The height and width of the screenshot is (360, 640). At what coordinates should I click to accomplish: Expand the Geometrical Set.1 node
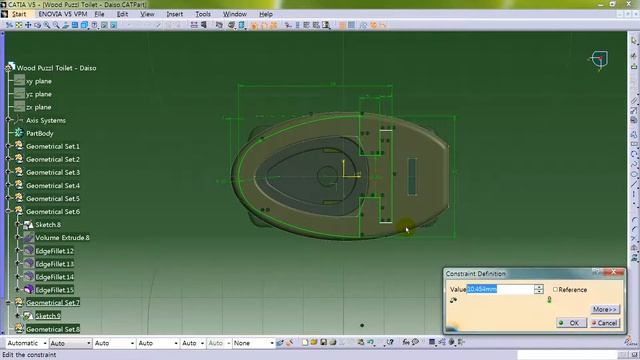[8, 146]
